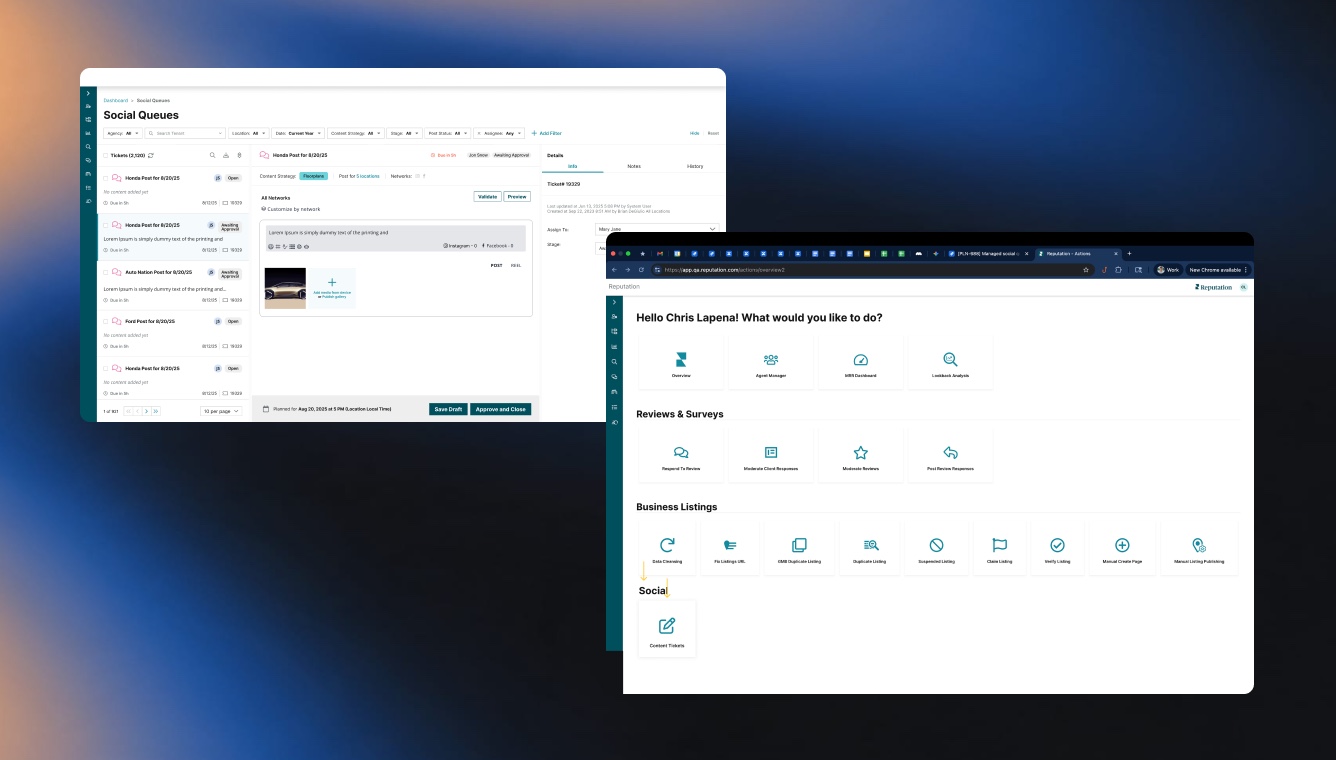Viewport: 1336px width, 760px height.
Task: Open the Agency filter dropdown
Action: pos(123,133)
